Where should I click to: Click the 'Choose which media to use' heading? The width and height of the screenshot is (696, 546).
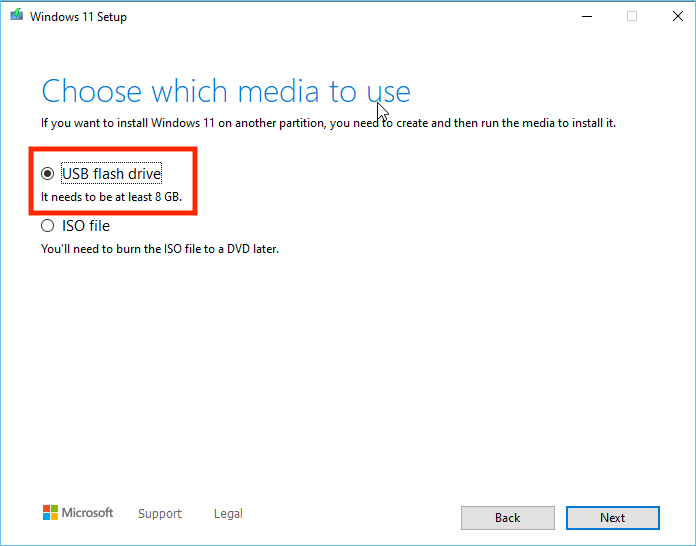(x=226, y=92)
